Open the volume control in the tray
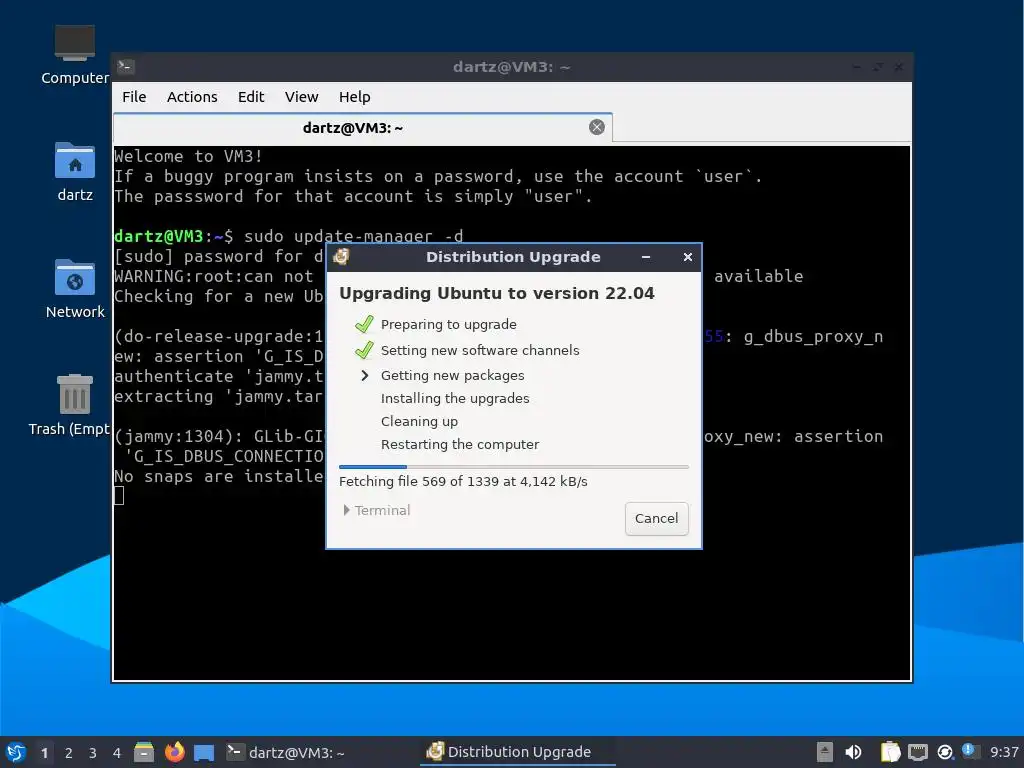This screenshot has width=1024, height=768. tap(853, 752)
